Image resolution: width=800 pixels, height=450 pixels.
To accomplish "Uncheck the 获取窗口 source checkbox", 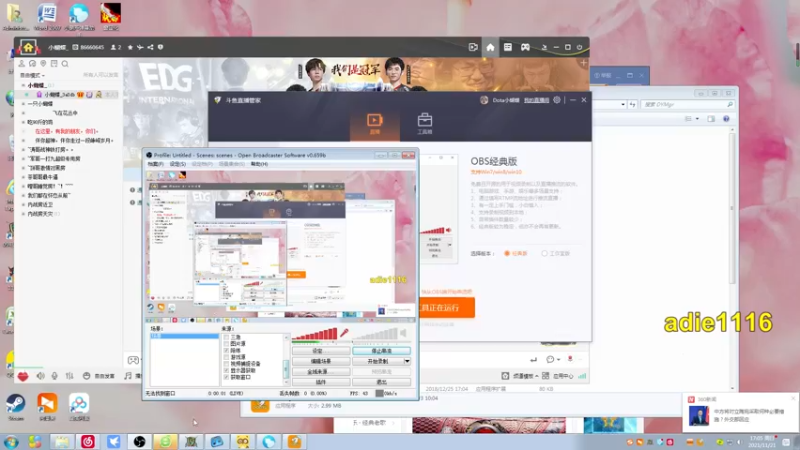I will click(x=227, y=377).
